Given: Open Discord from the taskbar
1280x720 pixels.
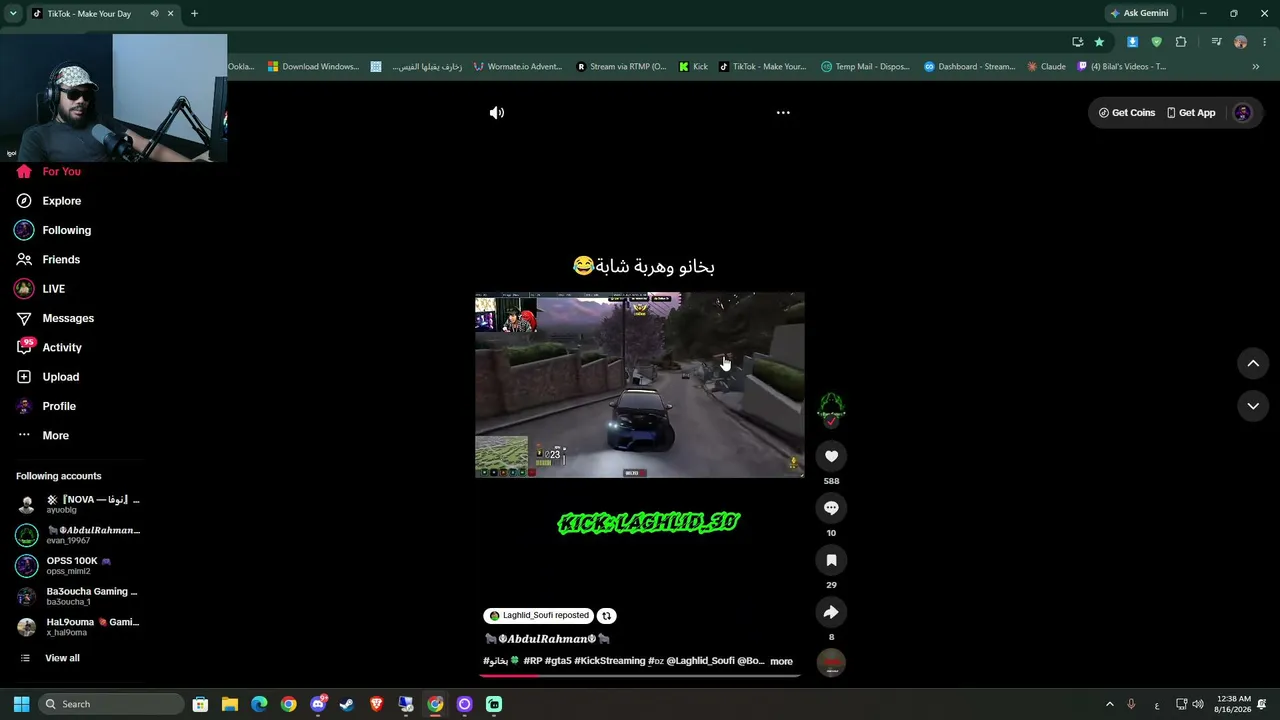Looking at the screenshot, I should pyautogui.click(x=318, y=704).
